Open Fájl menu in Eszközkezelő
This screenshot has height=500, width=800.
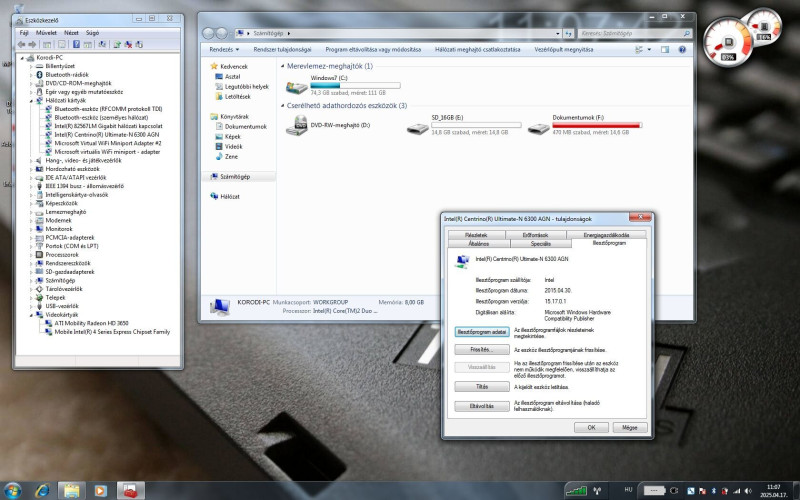(24, 33)
